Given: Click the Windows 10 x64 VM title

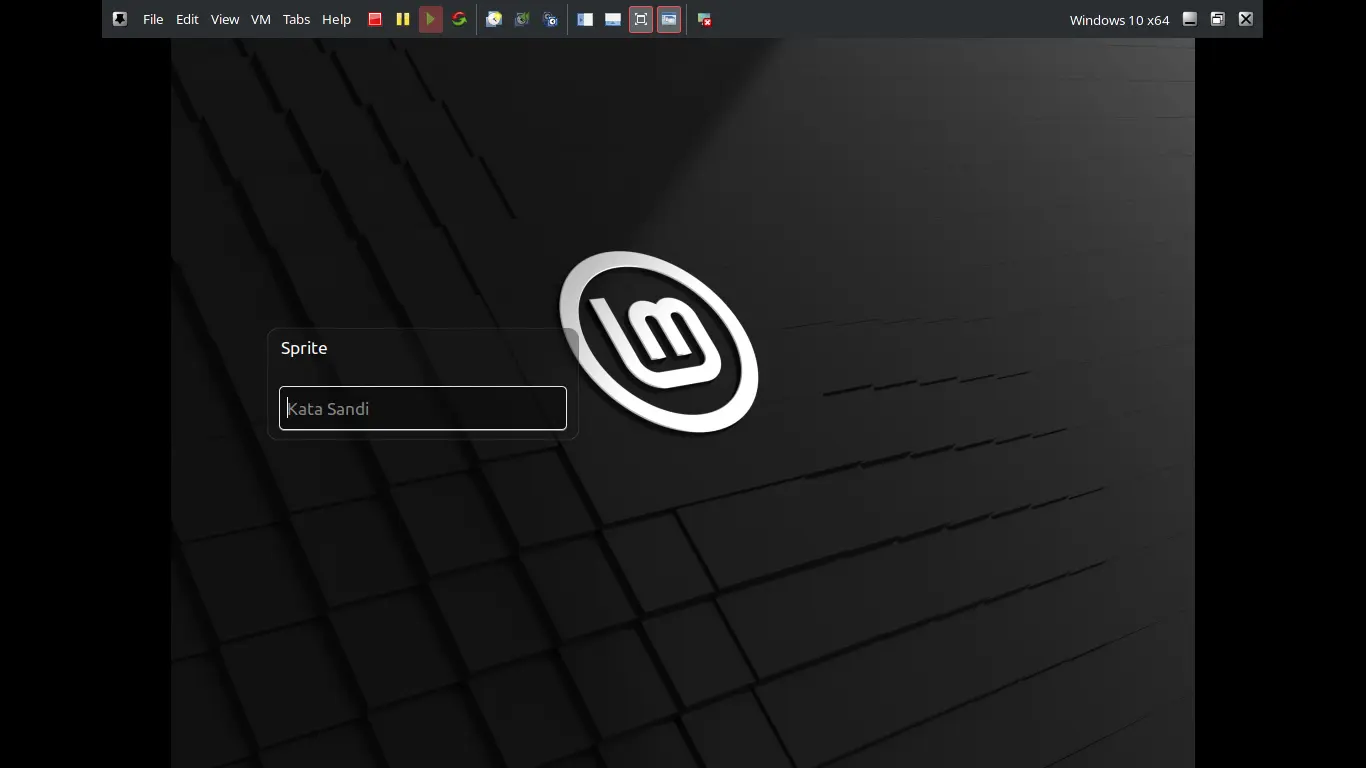Looking at the screenshot, I should (x=1119, y=20).
